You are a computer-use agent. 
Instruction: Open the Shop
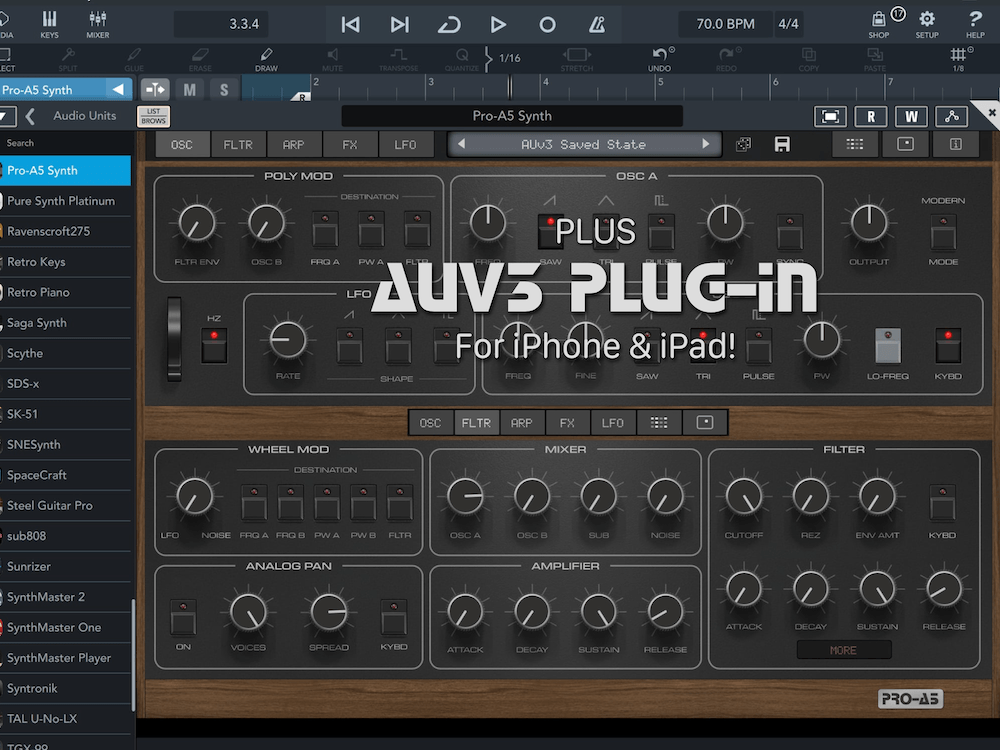point(879,24)
